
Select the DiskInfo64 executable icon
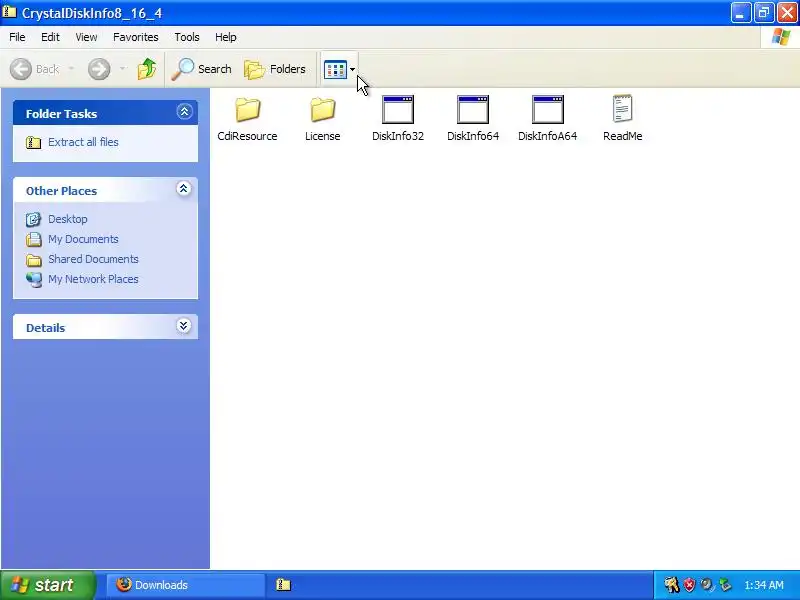473,109
